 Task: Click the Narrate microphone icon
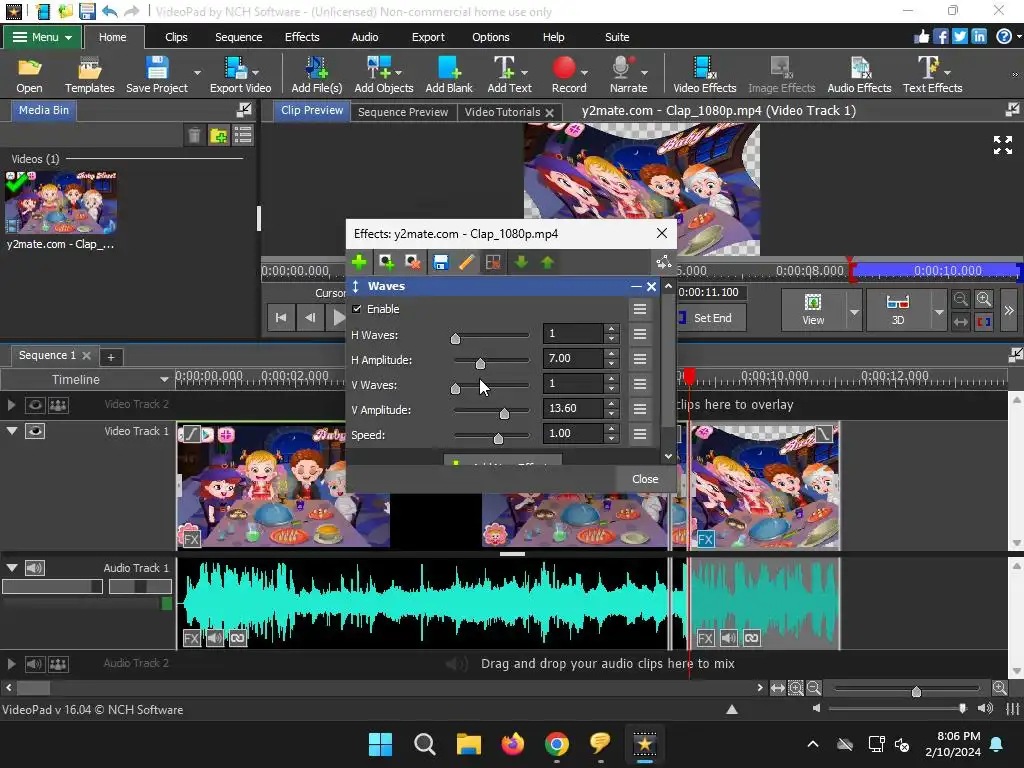point(628,74)
